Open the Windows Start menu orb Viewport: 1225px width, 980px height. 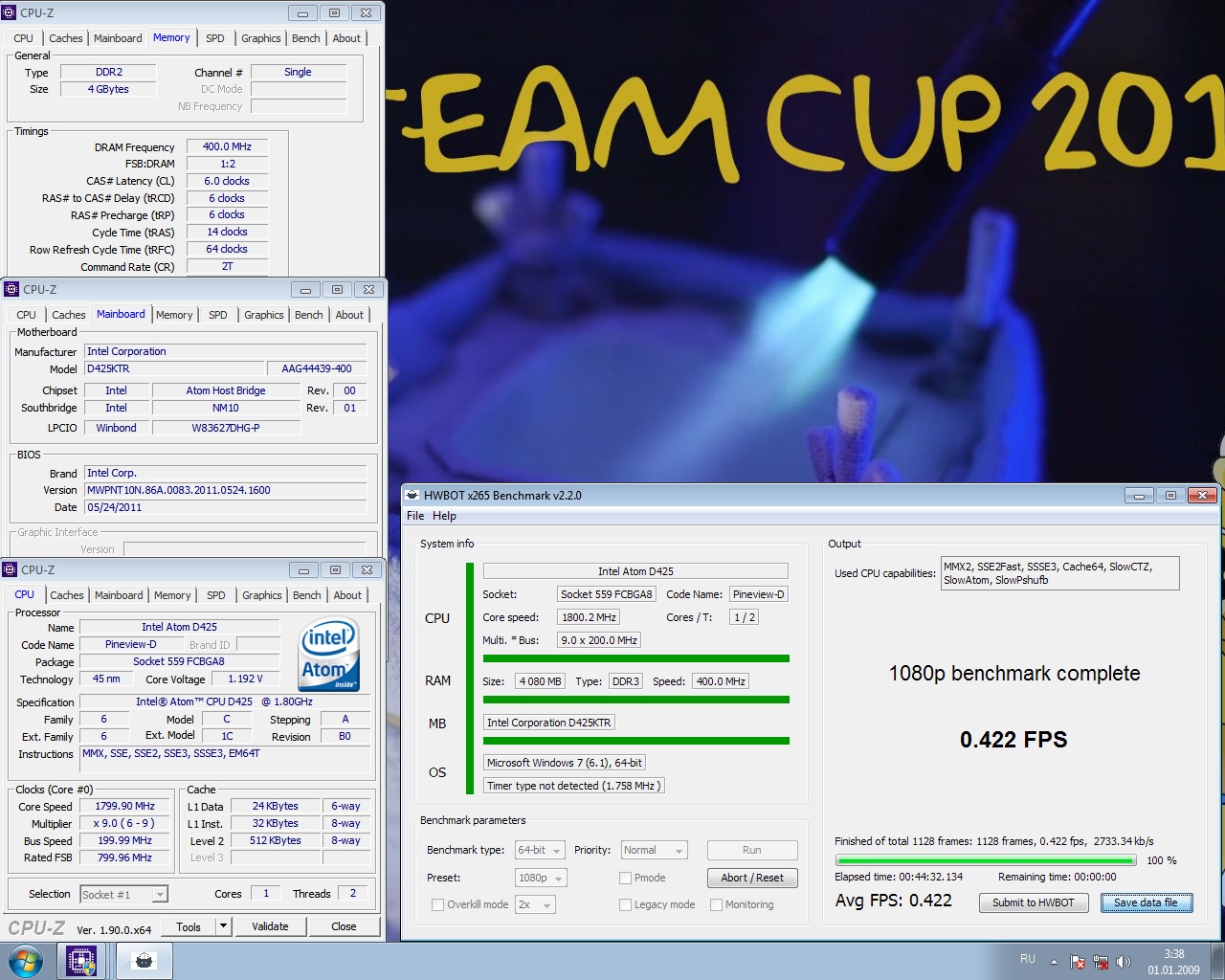click(26, 961)
